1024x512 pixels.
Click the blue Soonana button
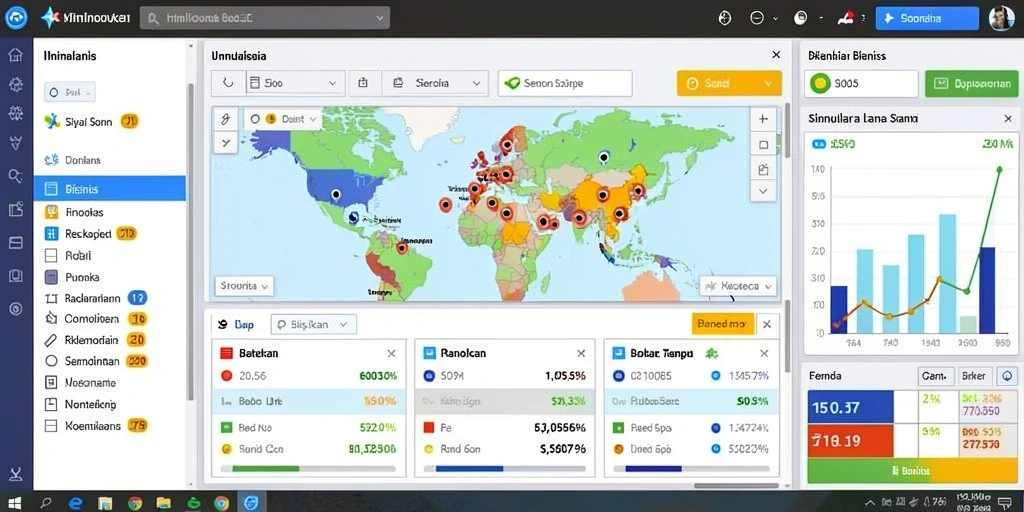pos(927,18)
